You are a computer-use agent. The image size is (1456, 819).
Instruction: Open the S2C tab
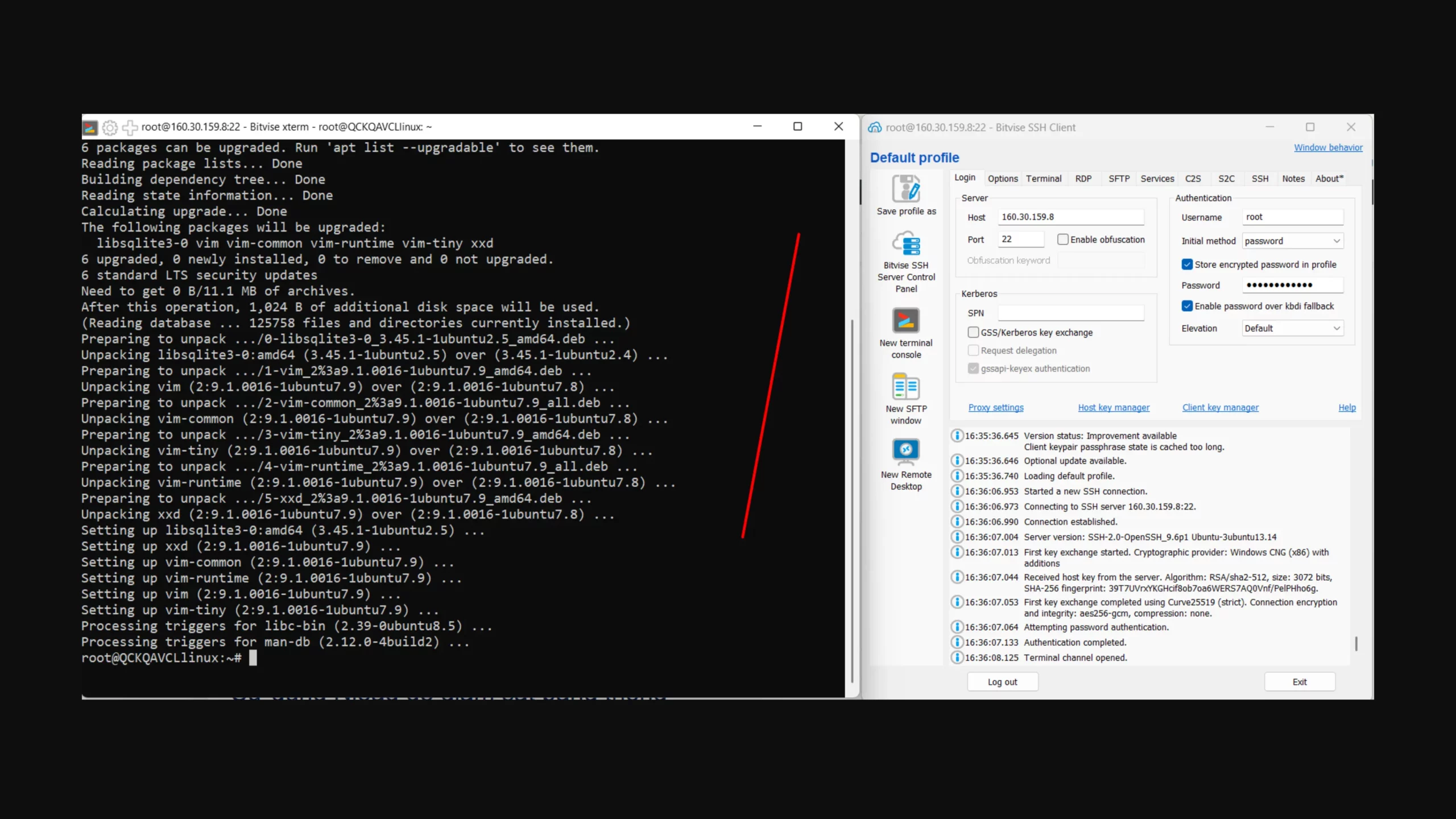pos(1226,179)
